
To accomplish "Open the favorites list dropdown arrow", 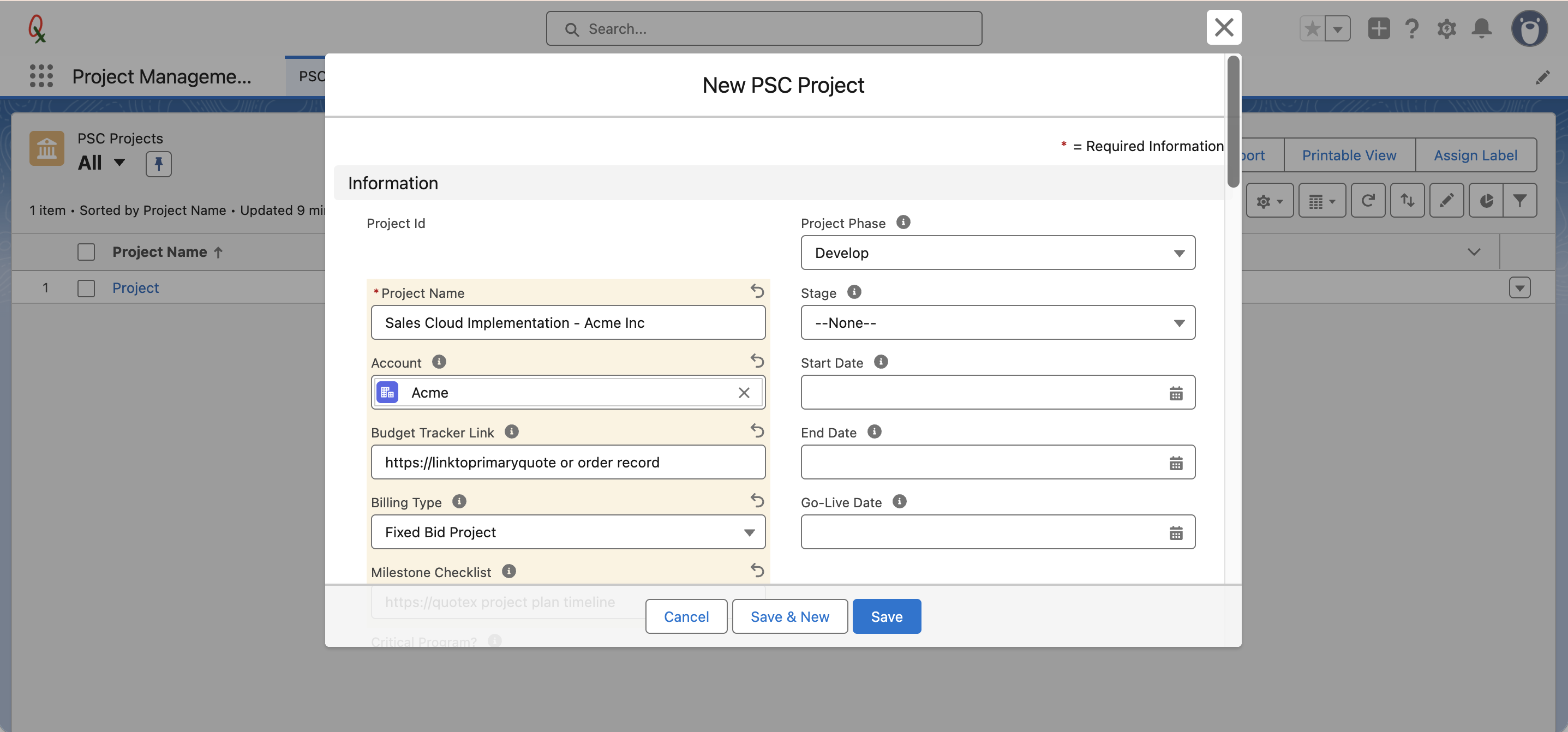I will [x=1337, y=28].
